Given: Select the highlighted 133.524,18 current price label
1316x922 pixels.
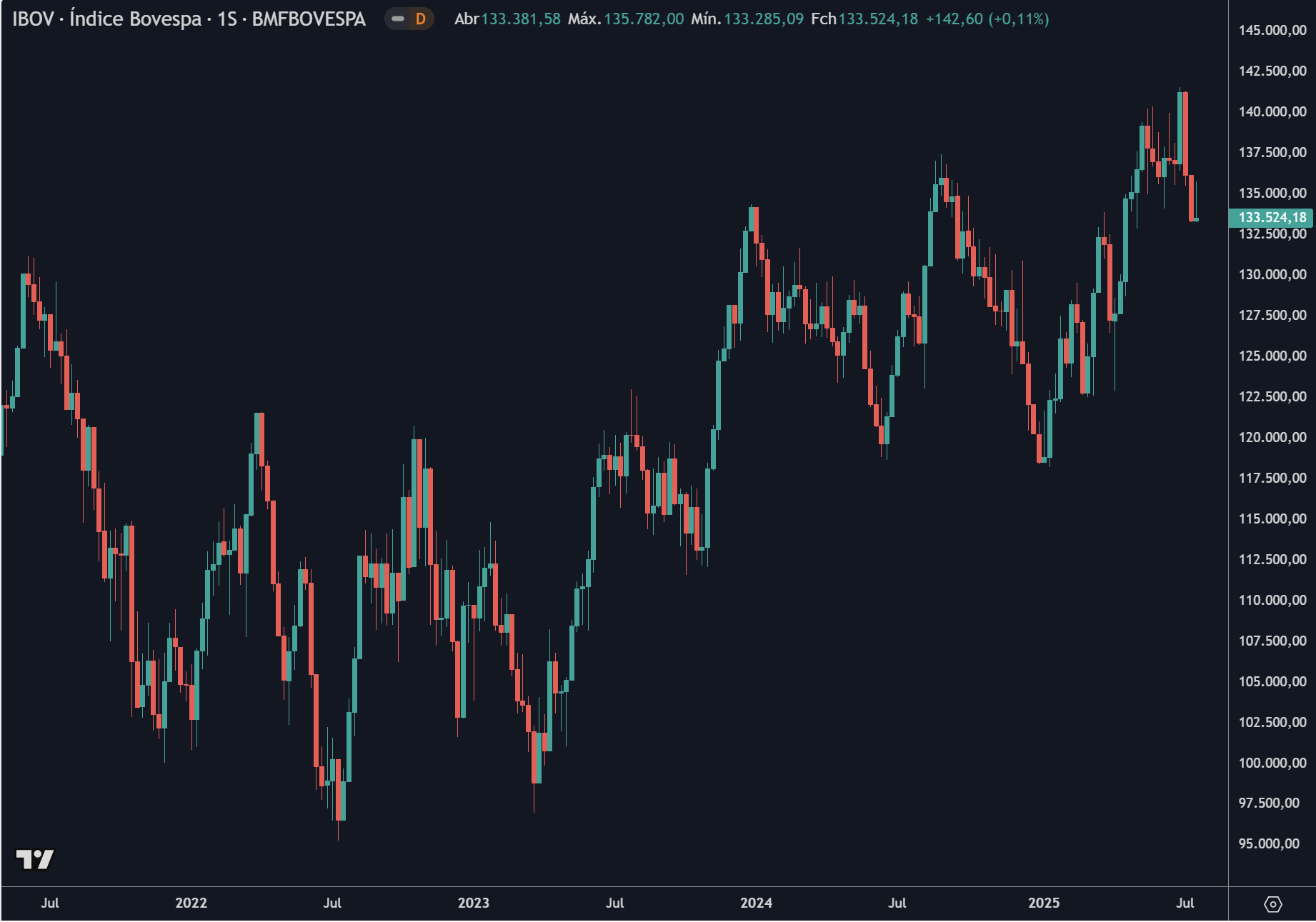Looking at the screenshot, I should click(x=1271, y=218).
